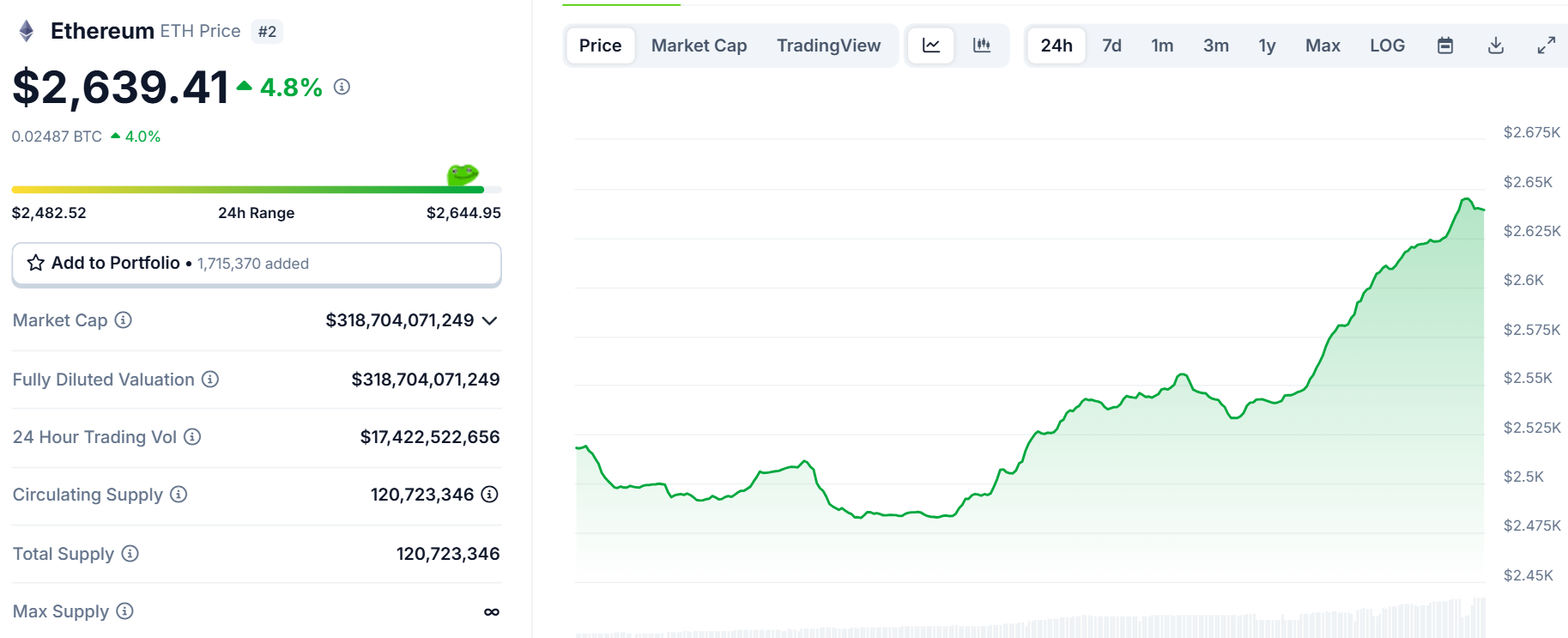Click the green gecko mascot on range bar

click(x=462, y=174)
